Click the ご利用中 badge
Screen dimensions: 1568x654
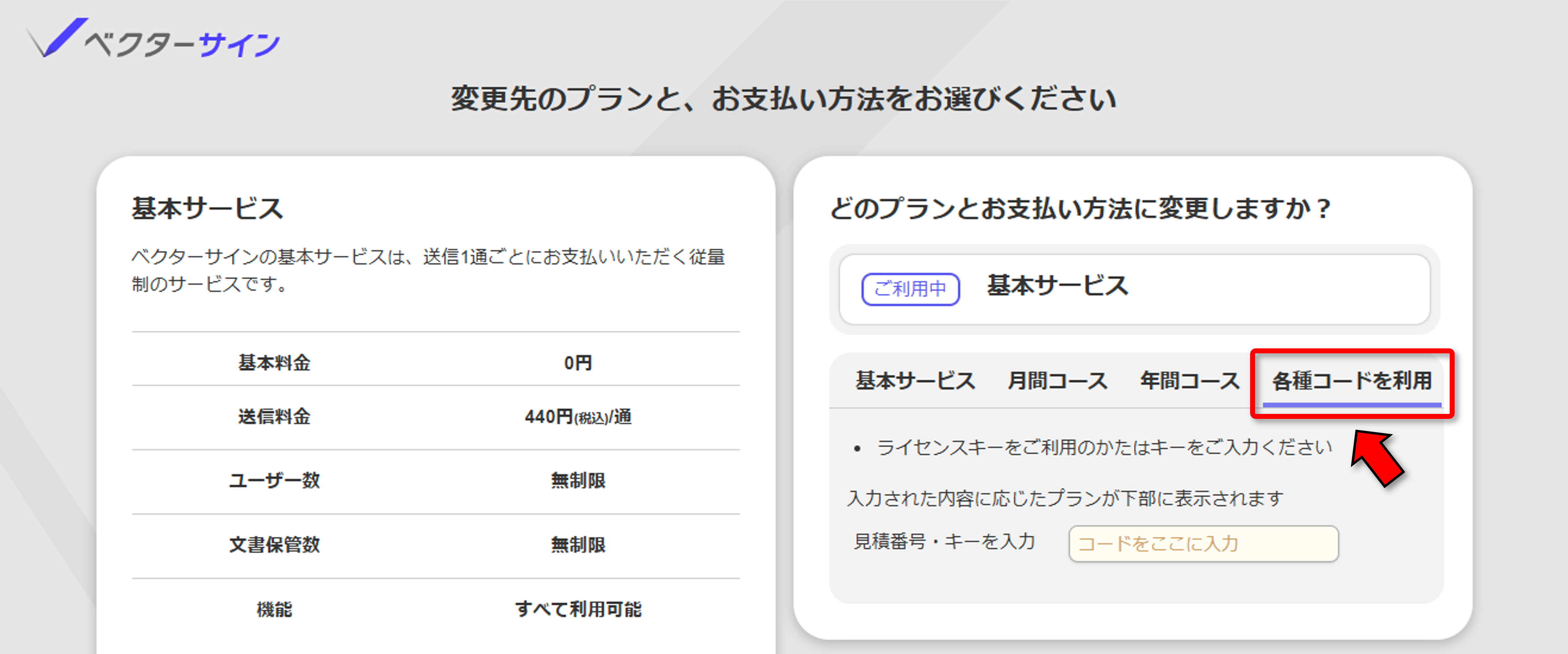tap(911, 289)
